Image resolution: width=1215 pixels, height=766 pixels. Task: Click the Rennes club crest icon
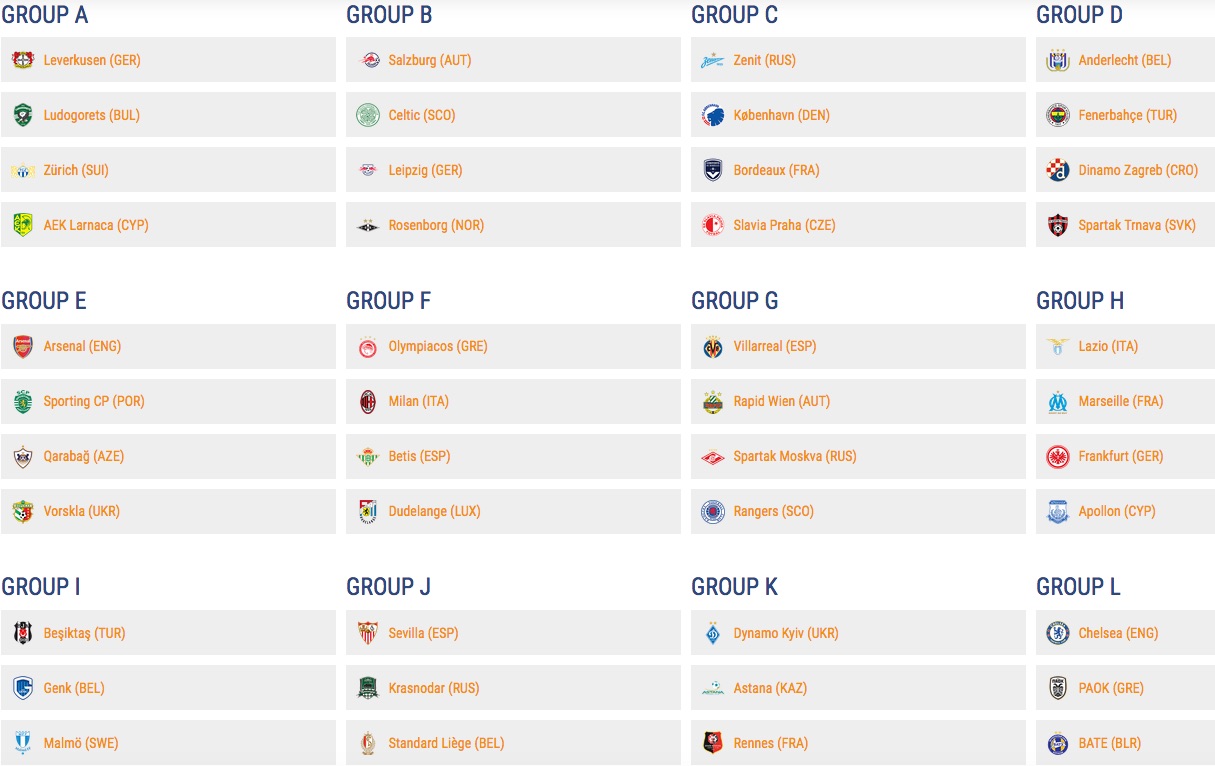(x=712, y=743)
